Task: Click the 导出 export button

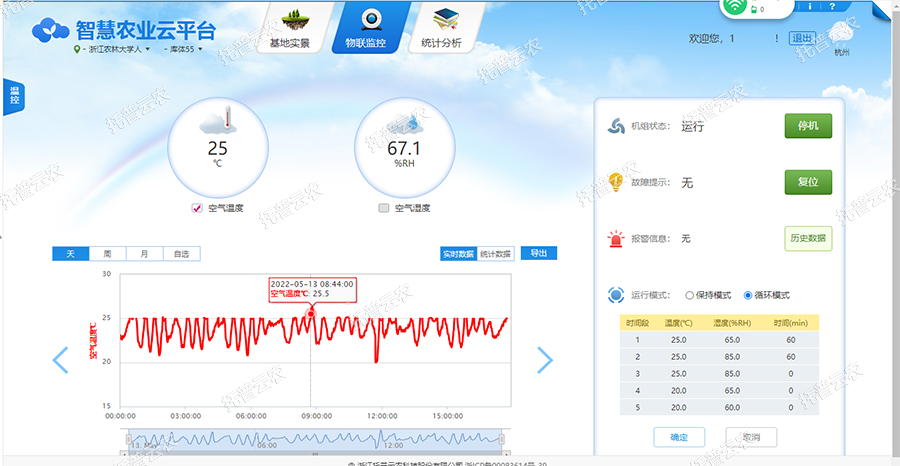Action: tap(539, 254)
